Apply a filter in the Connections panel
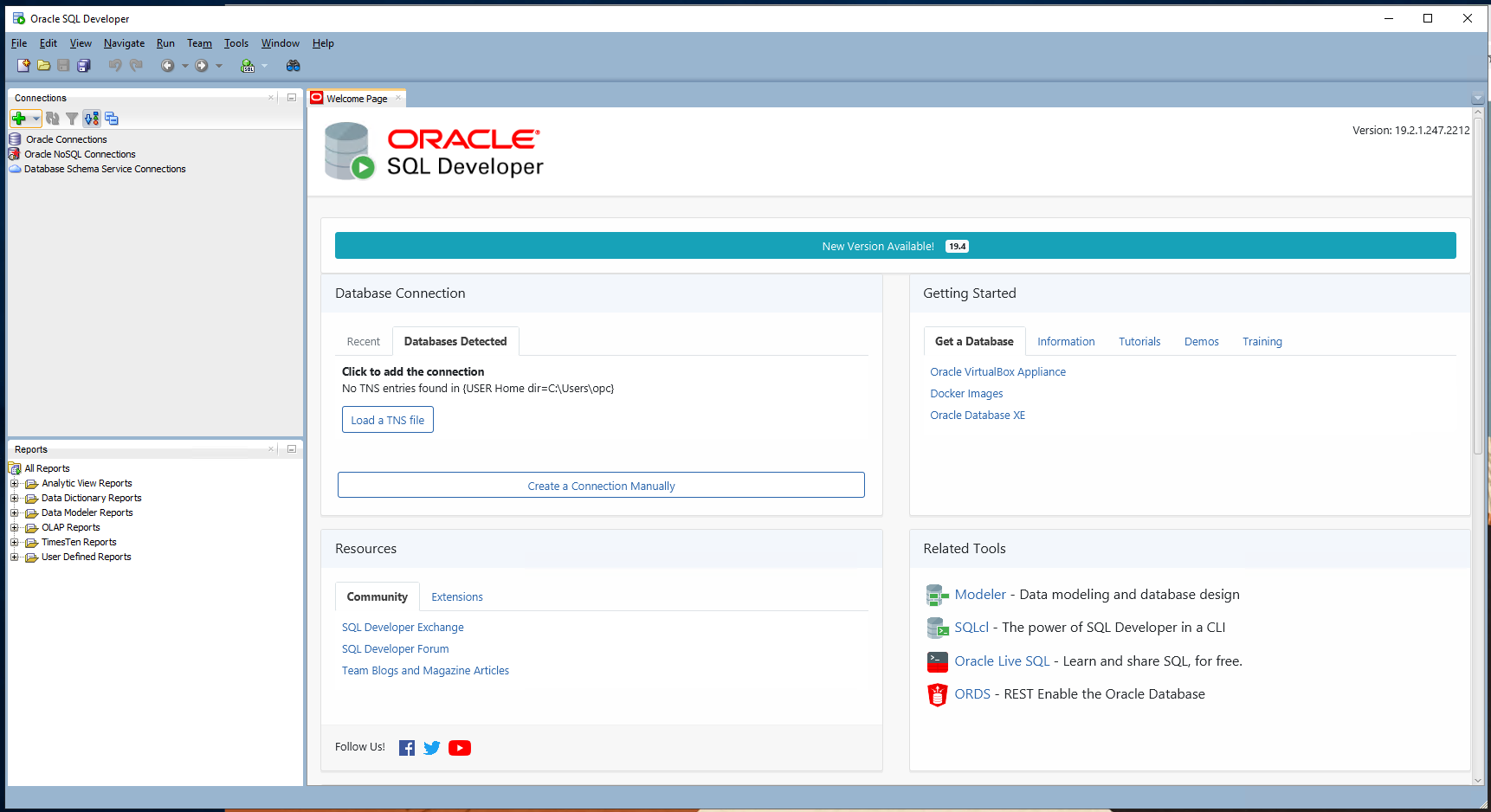Image resolution: width=1491 pixels, height=812 pixels. pyautogui.click(x=72, y=119)
